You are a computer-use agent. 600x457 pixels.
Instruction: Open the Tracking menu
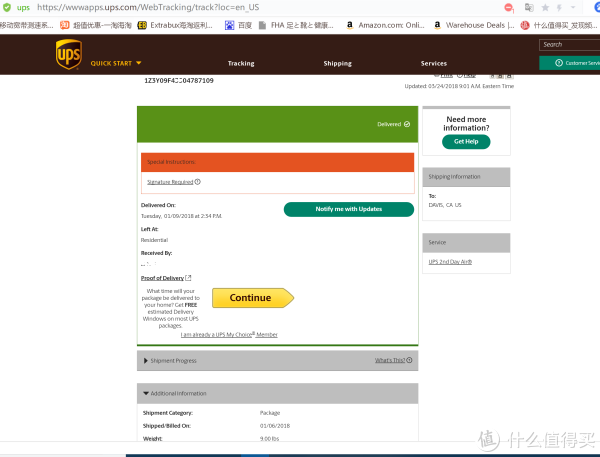tap(241, 63)
